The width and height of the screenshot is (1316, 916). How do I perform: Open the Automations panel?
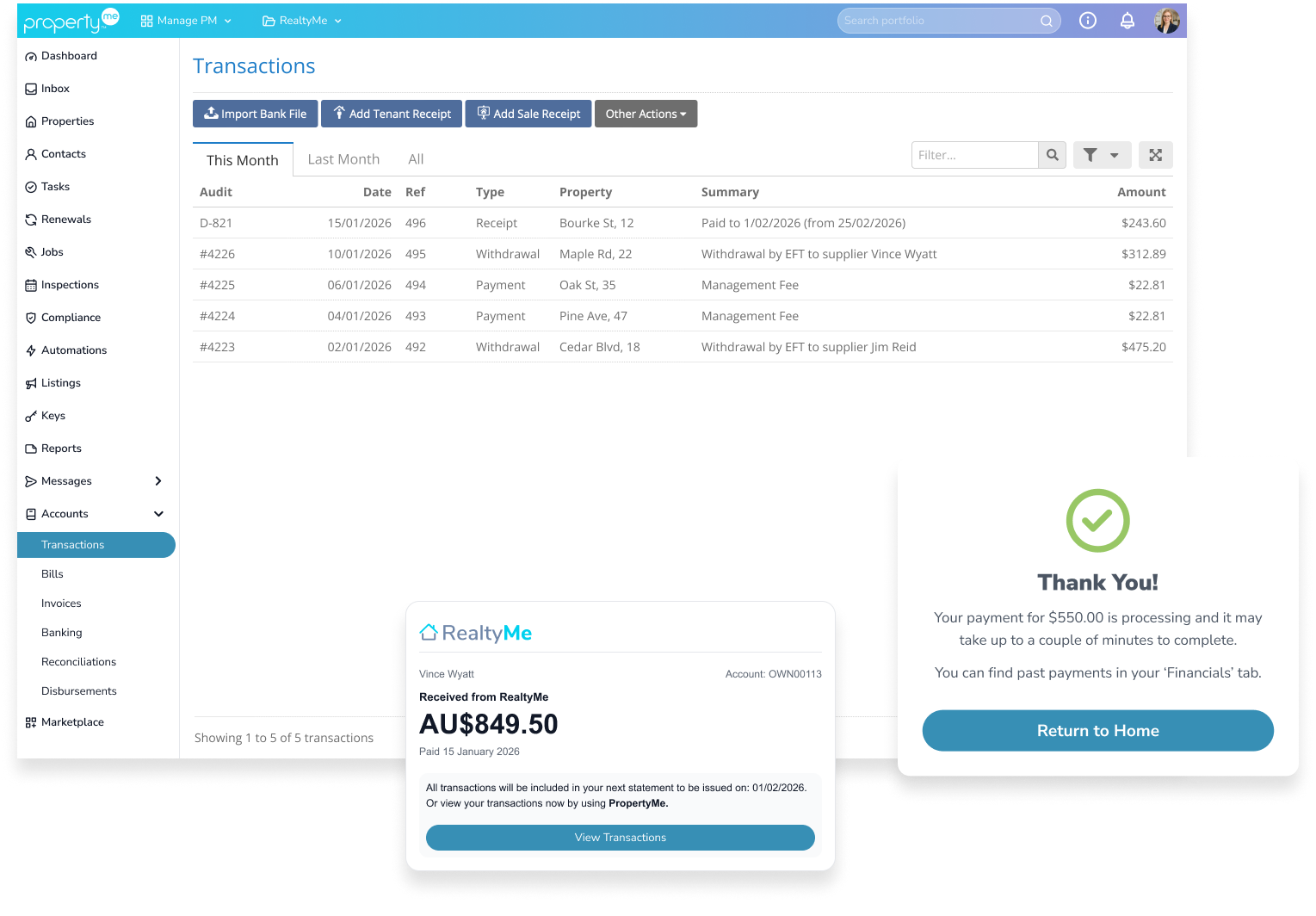(74, 350)
